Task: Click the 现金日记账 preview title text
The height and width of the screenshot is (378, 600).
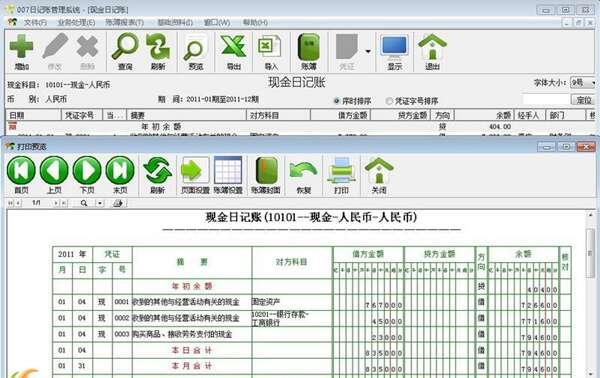Action: pyautogui.click(x=311, y=217)
